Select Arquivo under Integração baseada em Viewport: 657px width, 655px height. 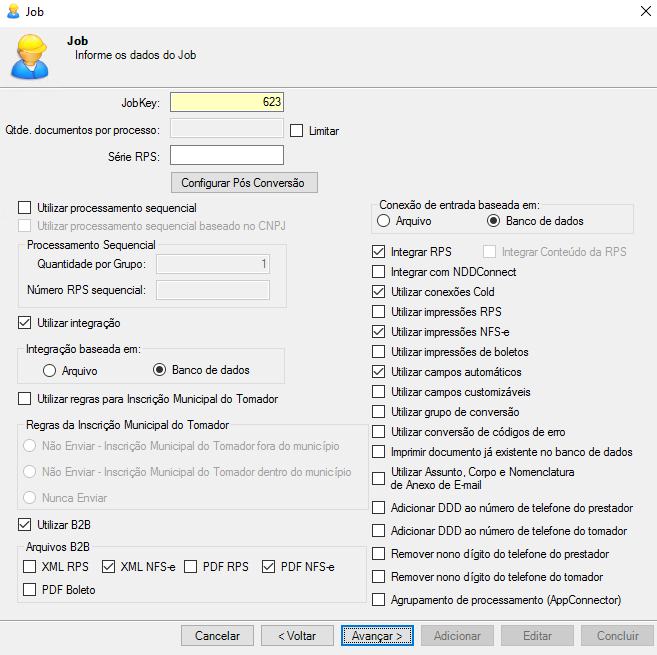pyautogui.click(x=49, y=371)
